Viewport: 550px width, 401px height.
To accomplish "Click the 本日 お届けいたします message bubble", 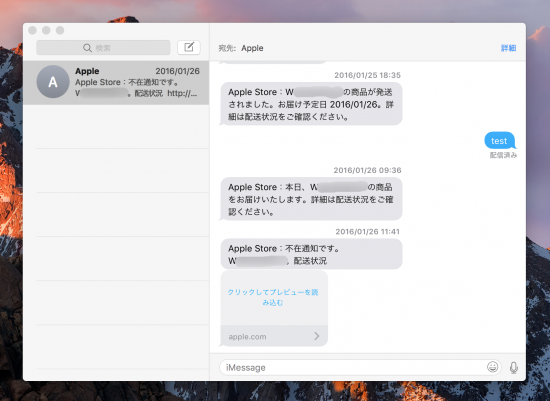I will point(311,199).
